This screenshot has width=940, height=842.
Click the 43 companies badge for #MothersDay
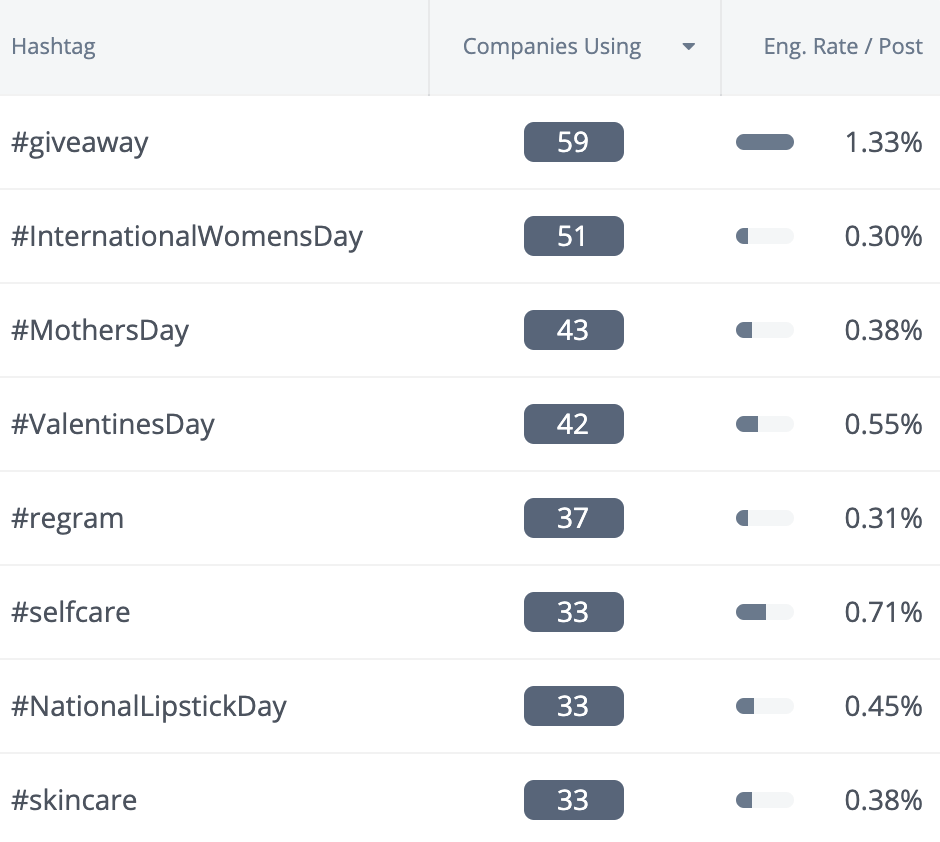(x=573, y=330)
